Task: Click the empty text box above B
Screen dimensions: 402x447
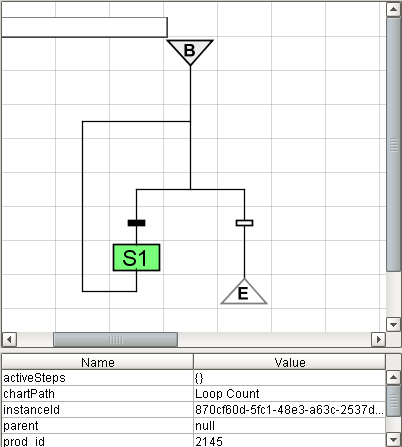Action: click(84, 27)
